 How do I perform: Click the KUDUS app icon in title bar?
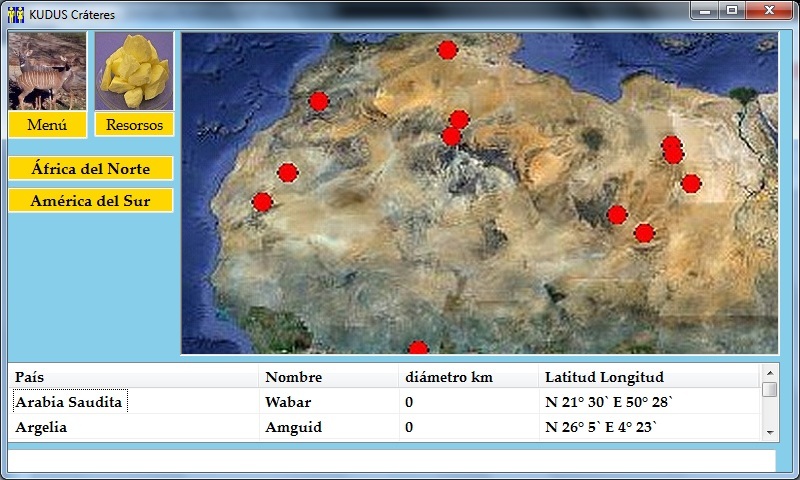(15, 15)
